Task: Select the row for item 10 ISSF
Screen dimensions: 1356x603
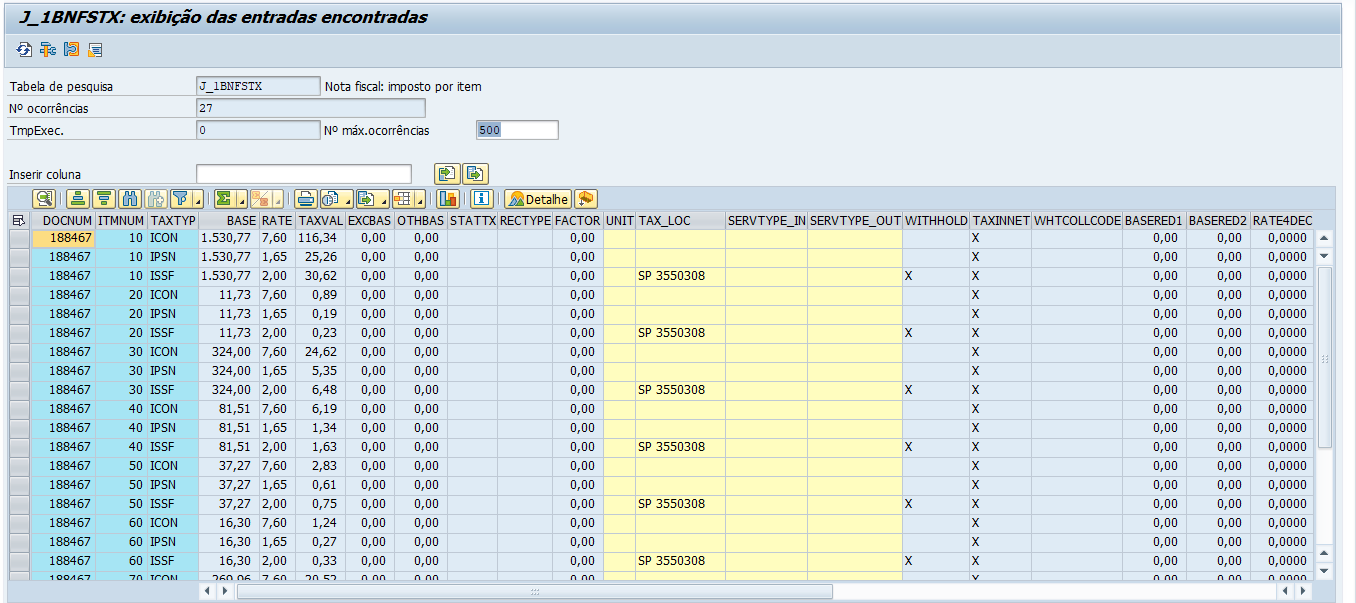Action: point(19,276)
